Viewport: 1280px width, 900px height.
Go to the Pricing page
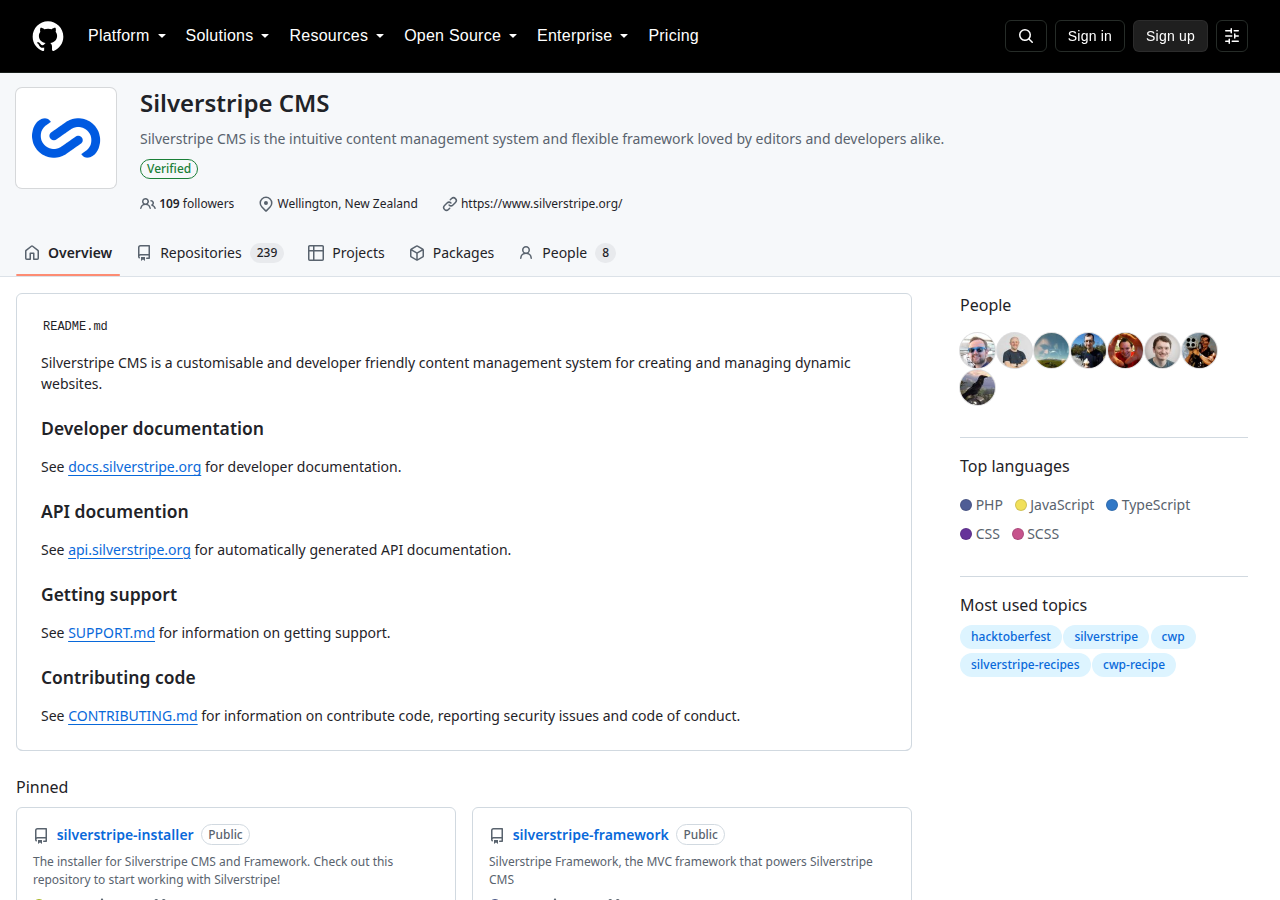[674, 36]
